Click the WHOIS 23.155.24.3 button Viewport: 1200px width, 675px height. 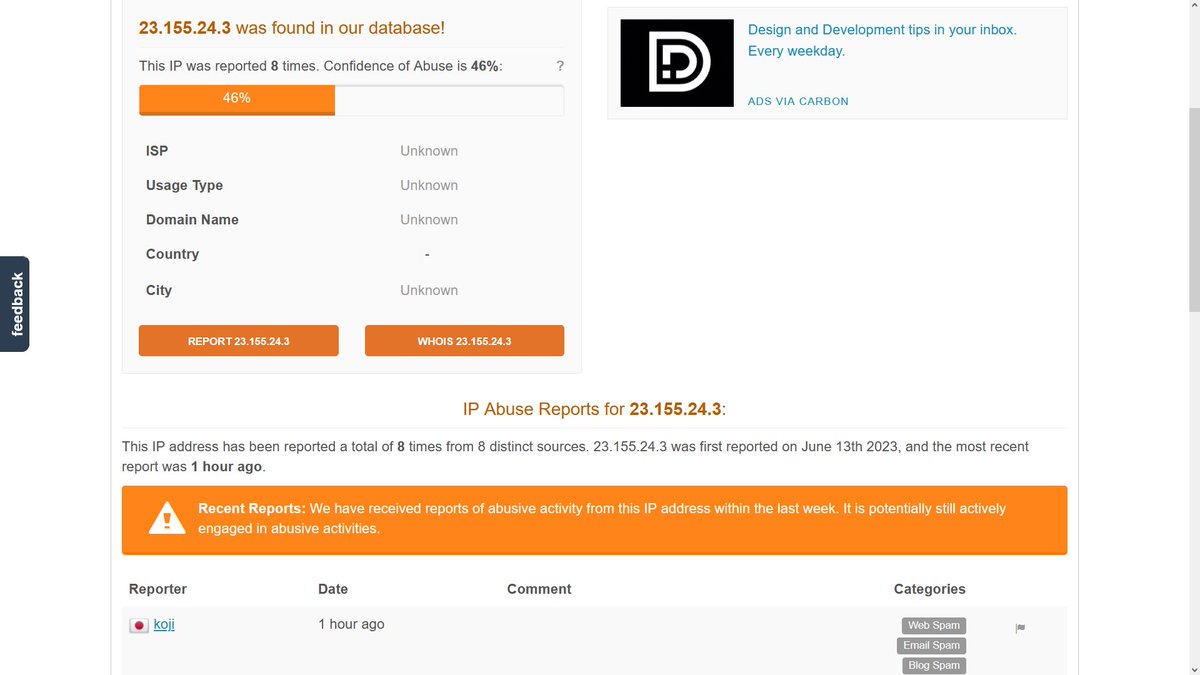(x=464, y=341)
